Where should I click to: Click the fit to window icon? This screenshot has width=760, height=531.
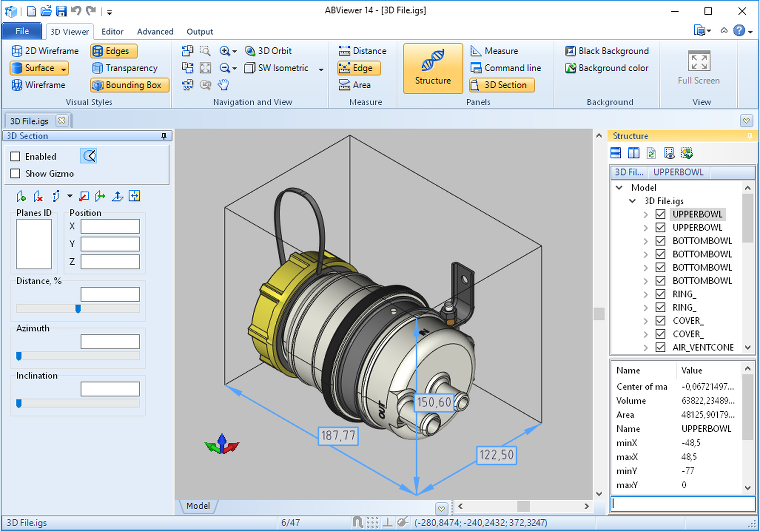click(206, 68)
